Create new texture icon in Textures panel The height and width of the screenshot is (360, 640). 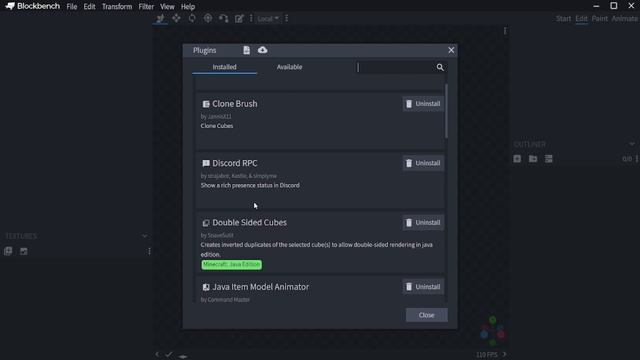coord(24,251)
